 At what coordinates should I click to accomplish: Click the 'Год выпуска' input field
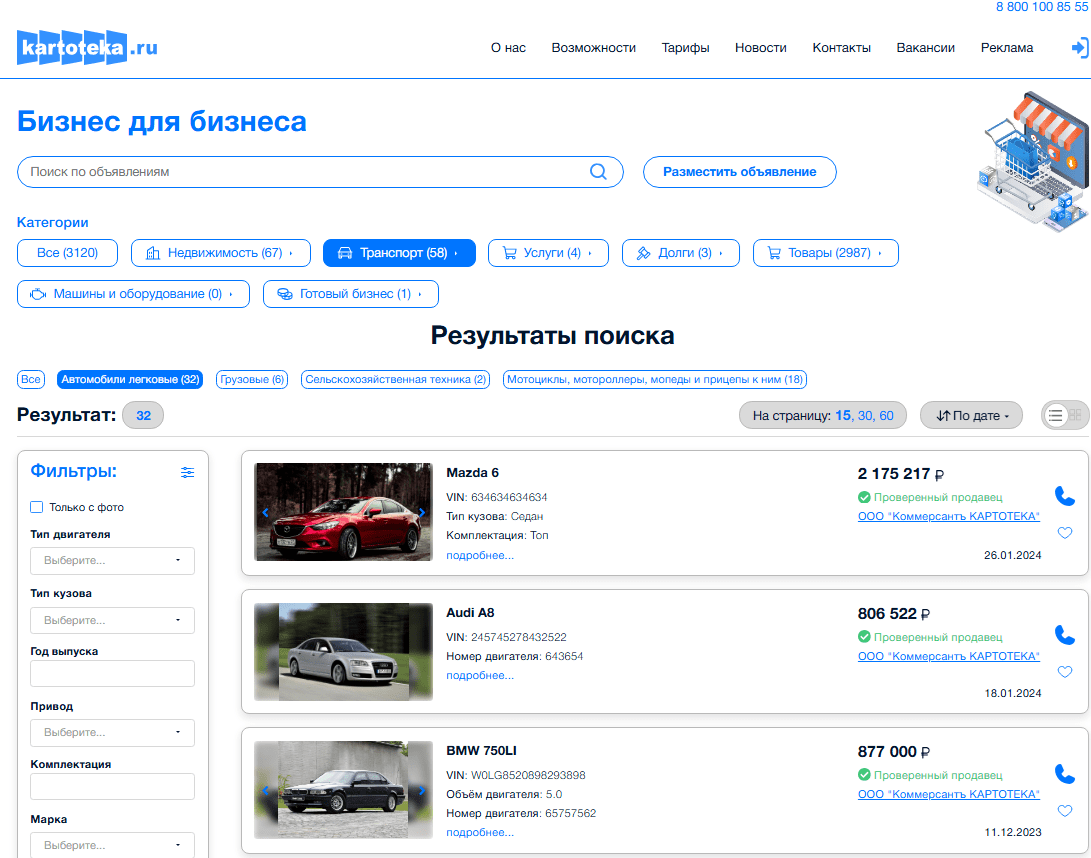tap(112, 674)
